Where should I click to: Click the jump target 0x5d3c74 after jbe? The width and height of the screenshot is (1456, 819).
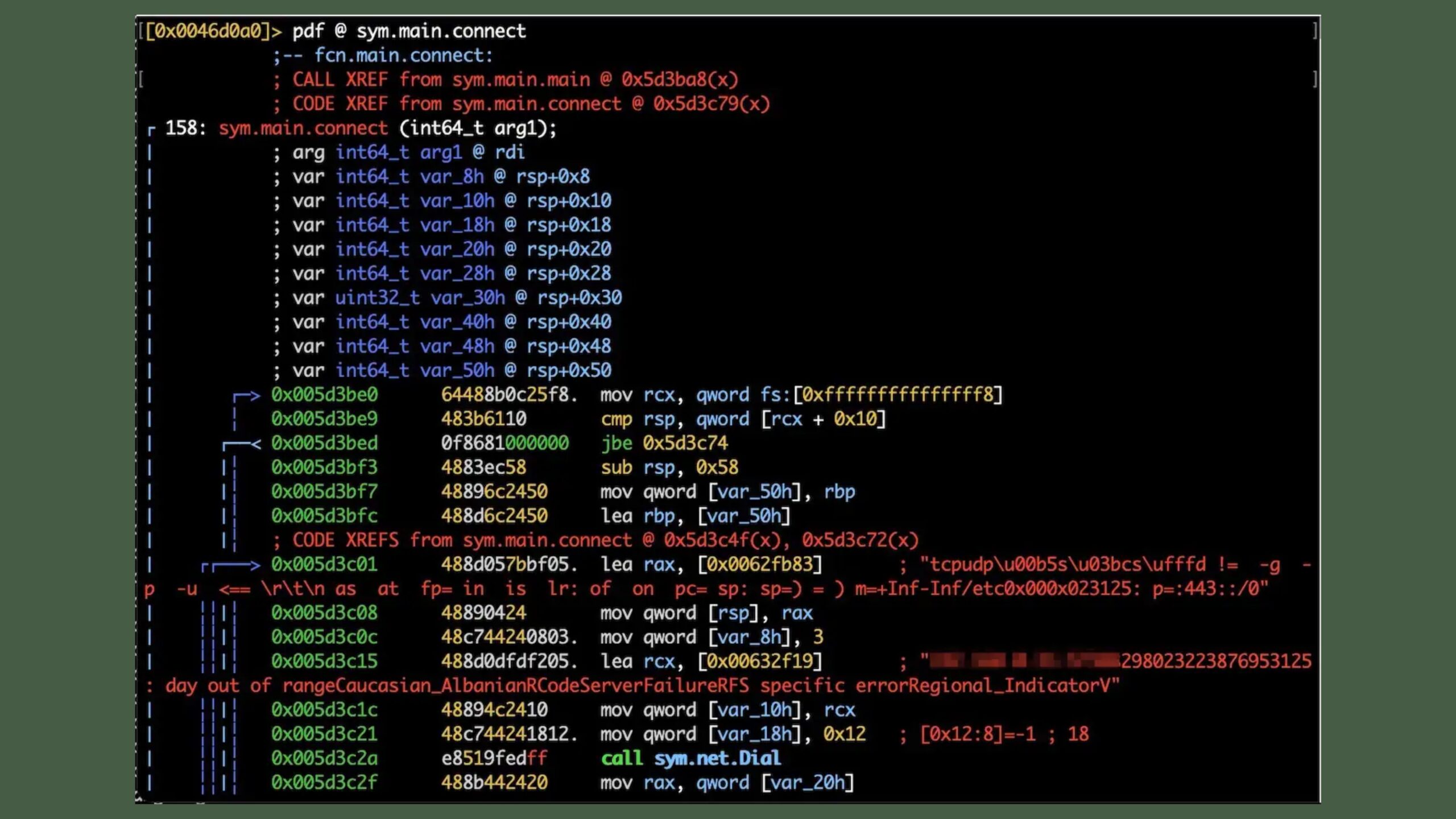tap(685, 443)
